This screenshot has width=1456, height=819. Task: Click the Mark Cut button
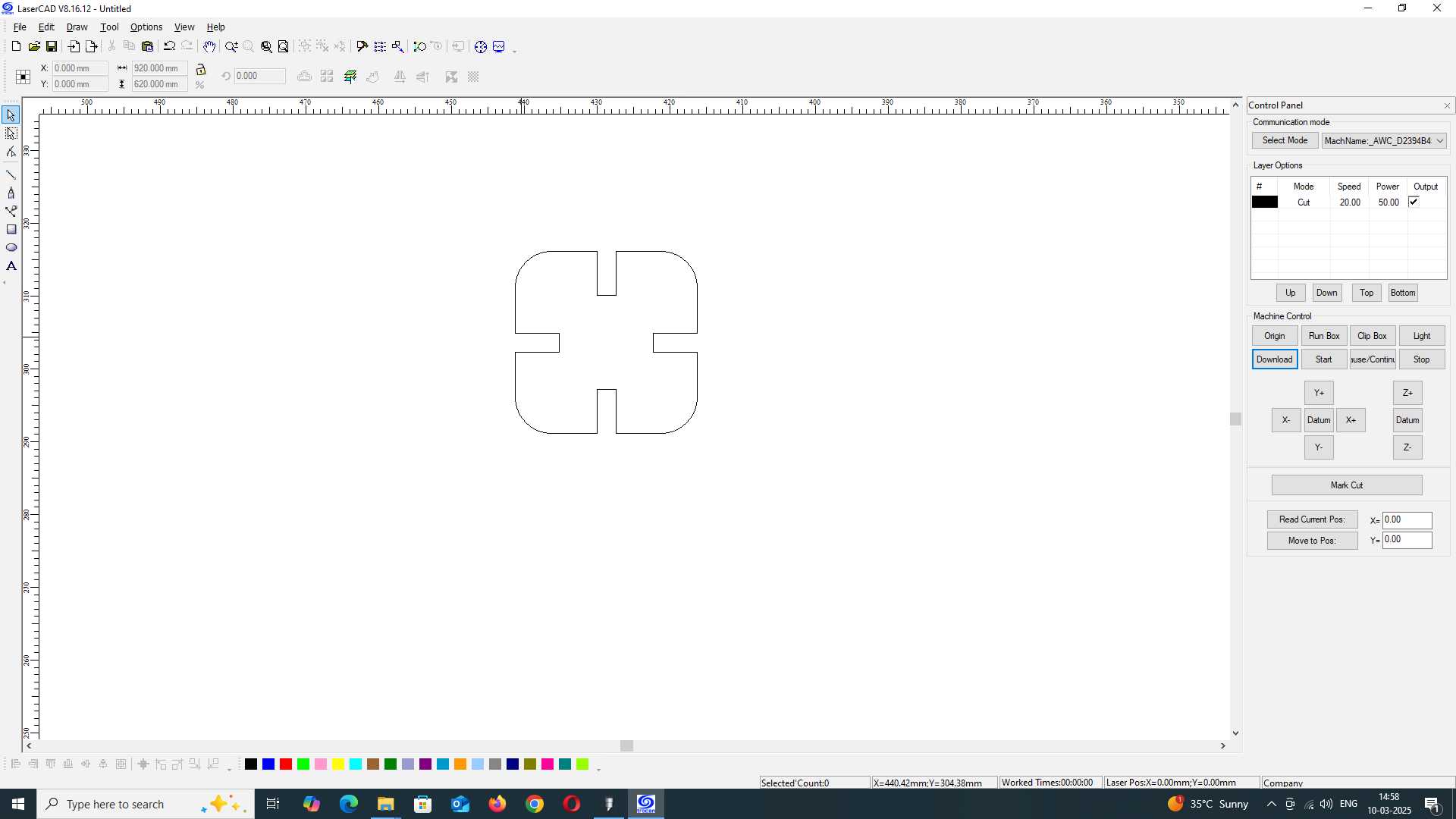click(x=1346, y=485)
